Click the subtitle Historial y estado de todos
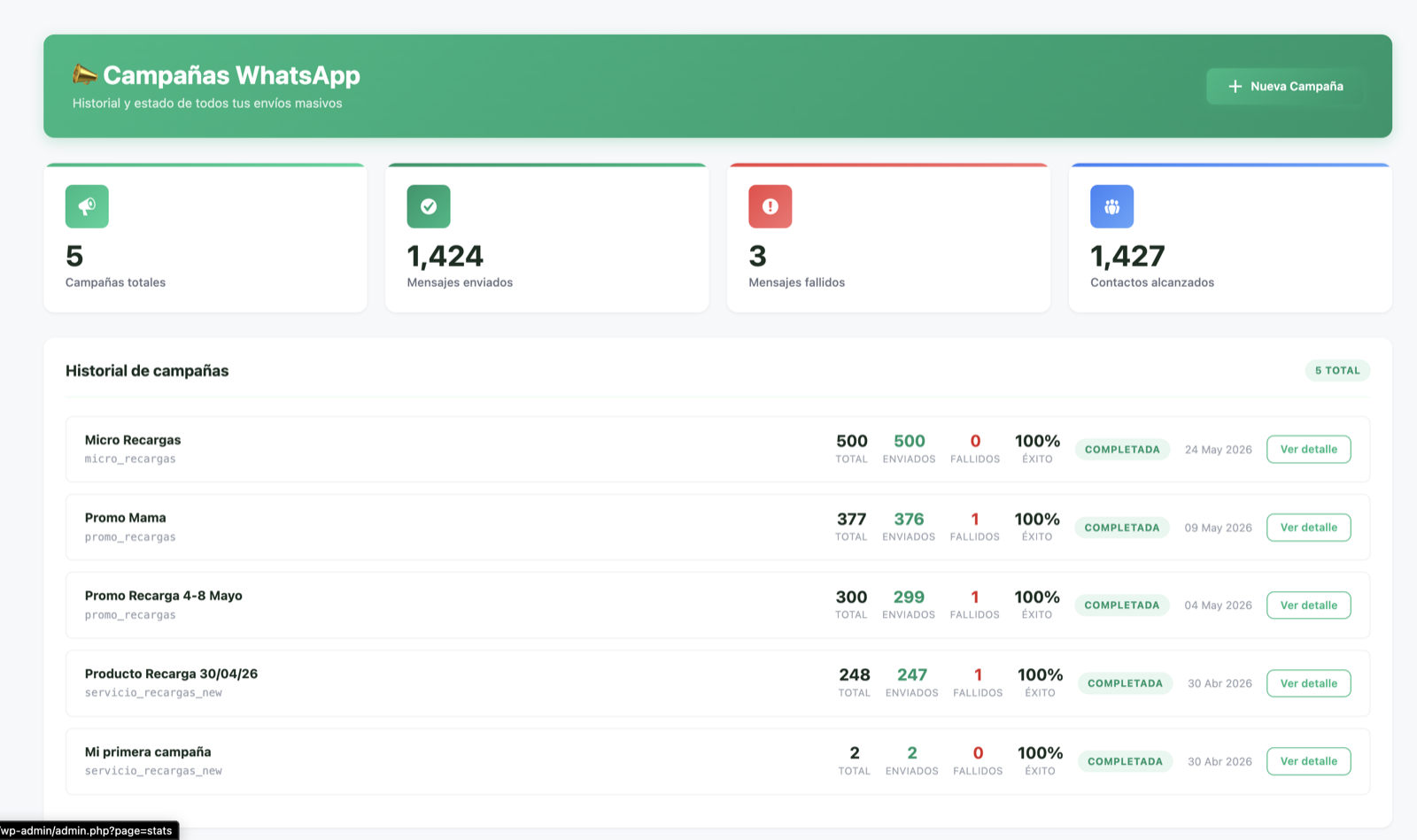The image size is (1417, 840). click(207, 104)
